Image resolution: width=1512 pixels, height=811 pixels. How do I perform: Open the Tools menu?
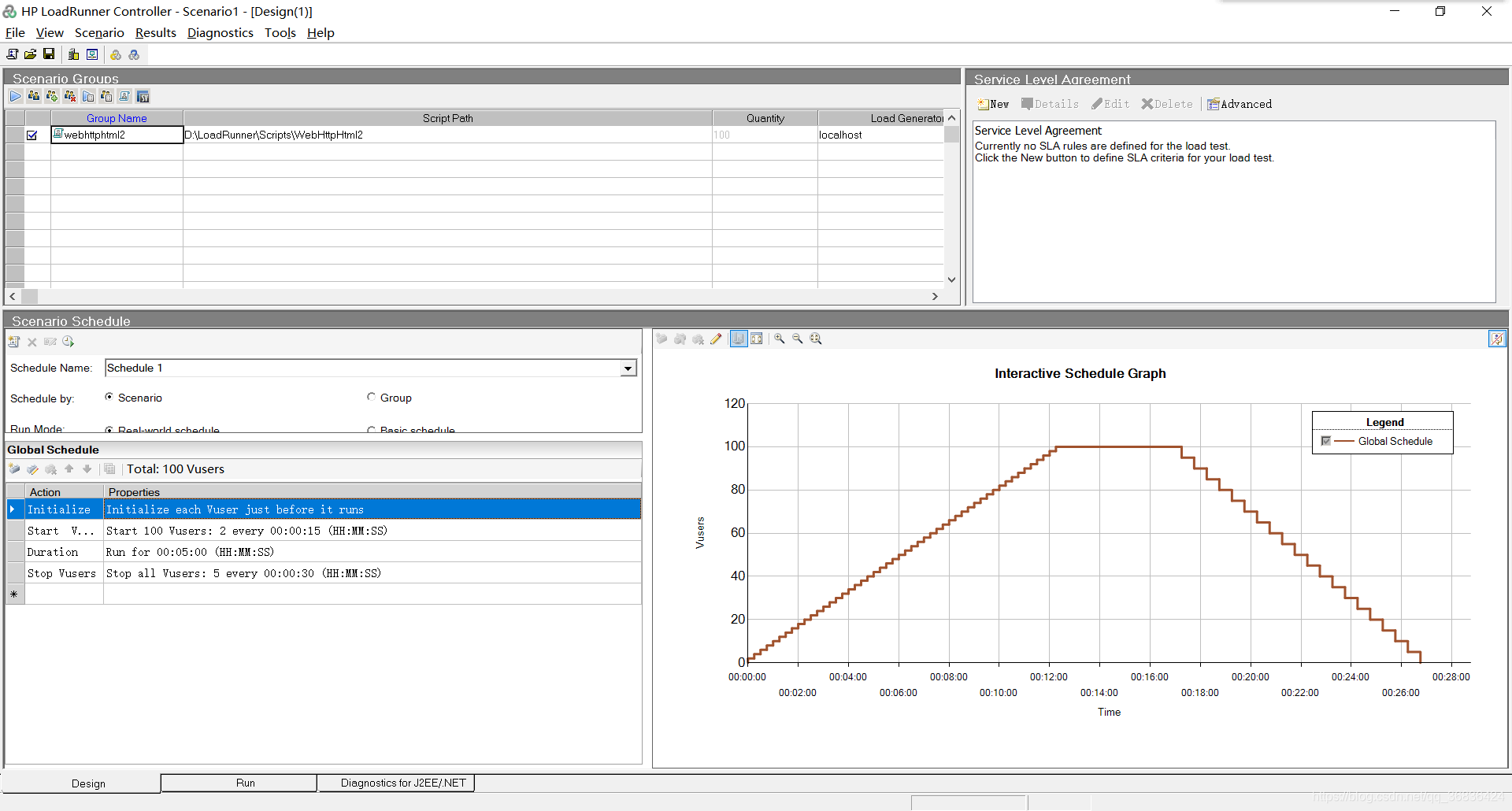click(280, 33)
